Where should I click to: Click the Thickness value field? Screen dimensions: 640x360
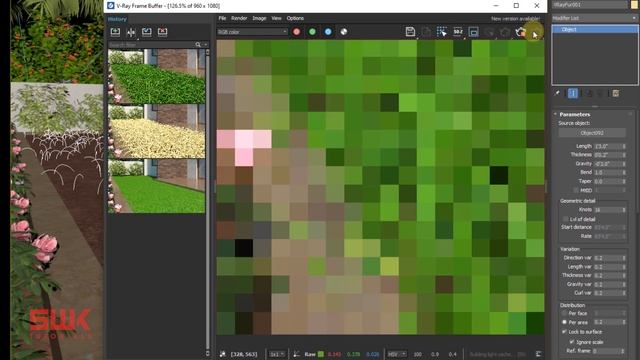pyautogui.click(x=607, y=155)
